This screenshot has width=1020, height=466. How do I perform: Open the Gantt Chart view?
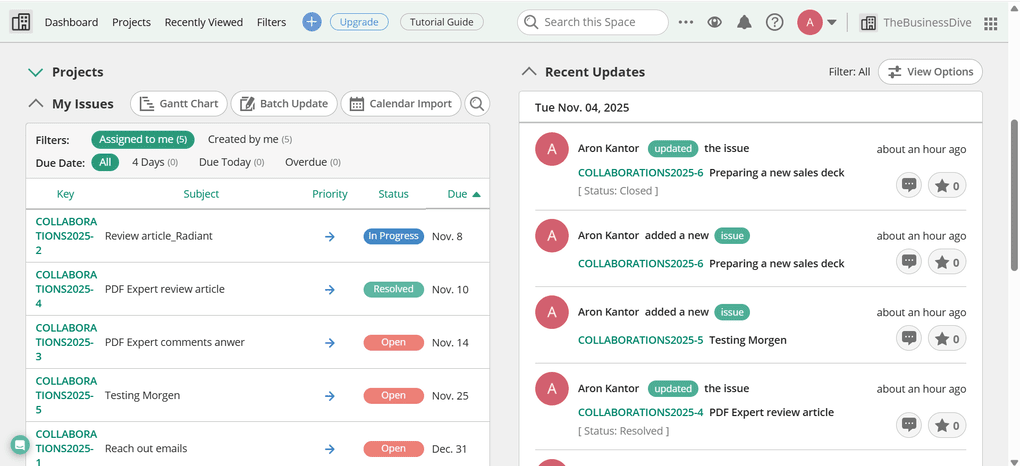coord(179,103)
